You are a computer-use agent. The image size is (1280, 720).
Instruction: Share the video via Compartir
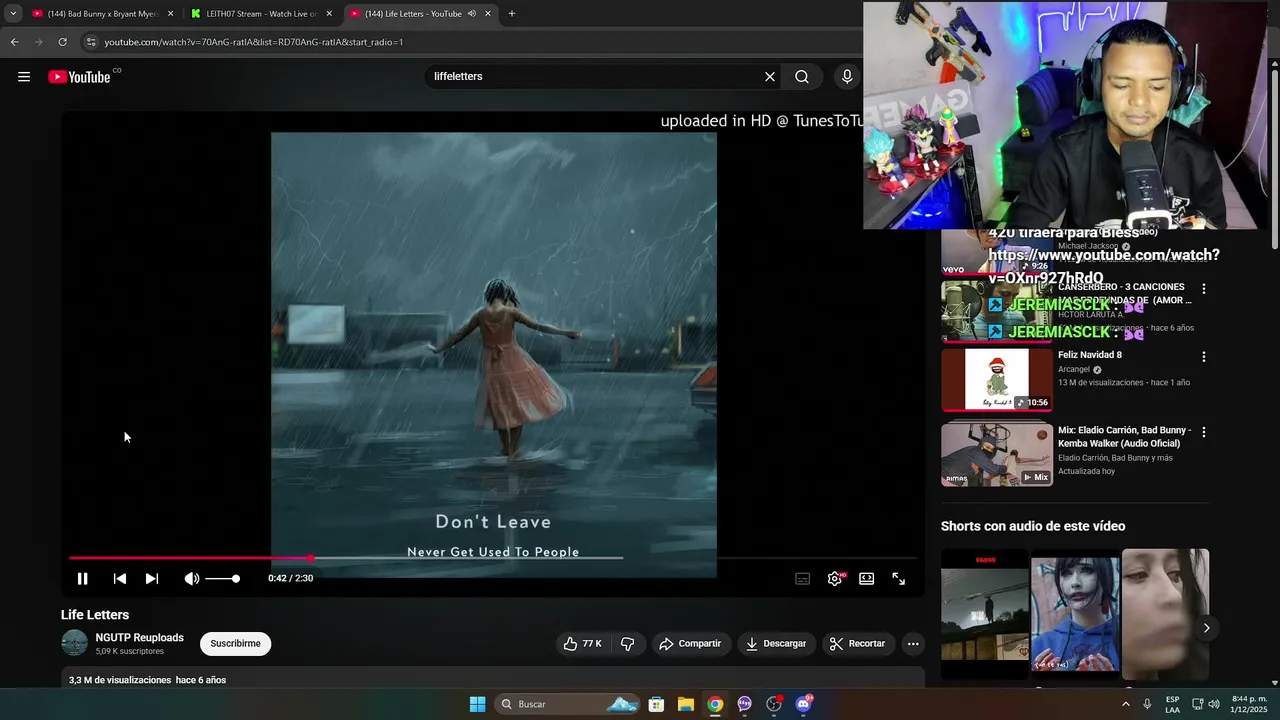690,644
